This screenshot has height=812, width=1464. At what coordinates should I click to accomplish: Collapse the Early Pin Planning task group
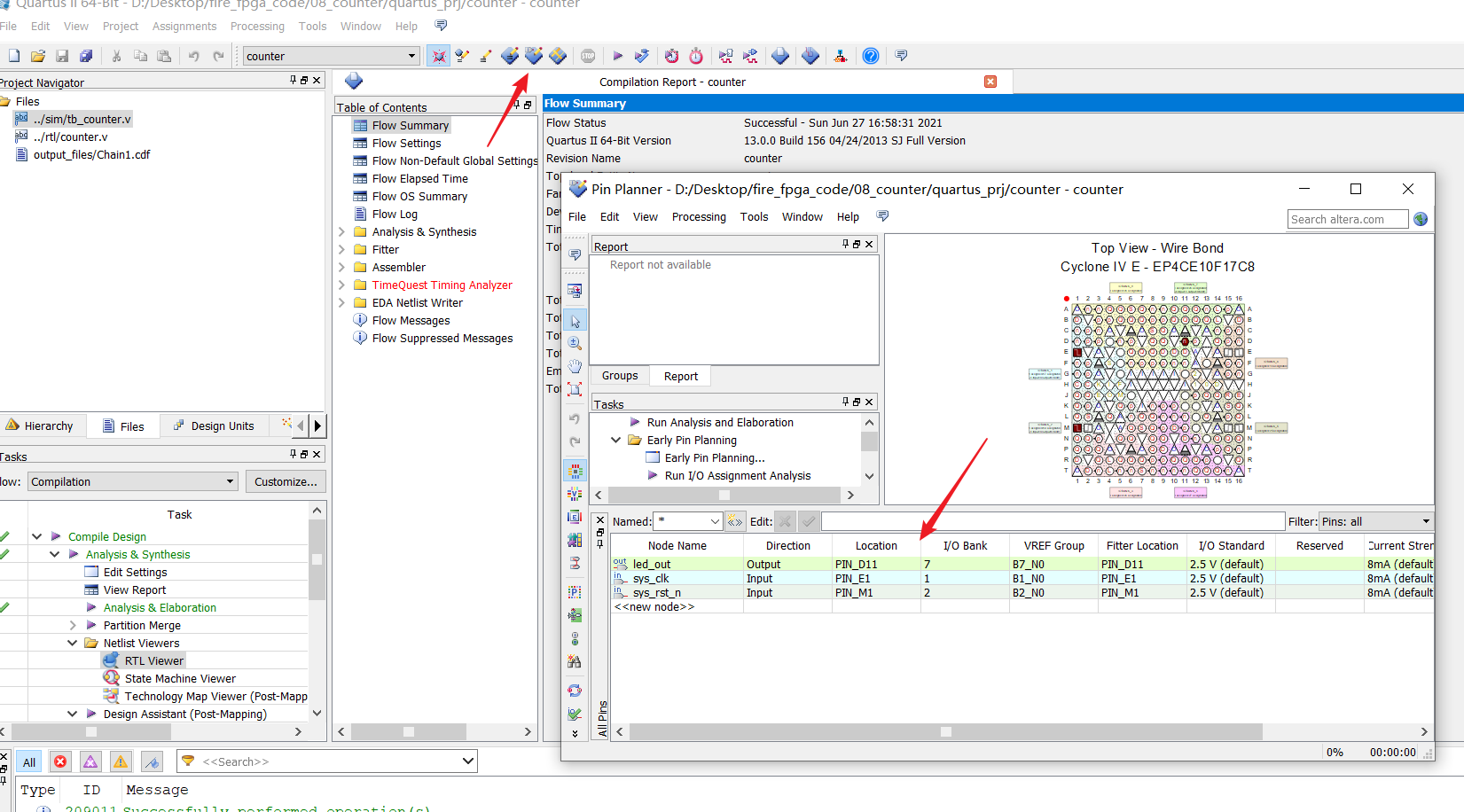tap(616, 440)
